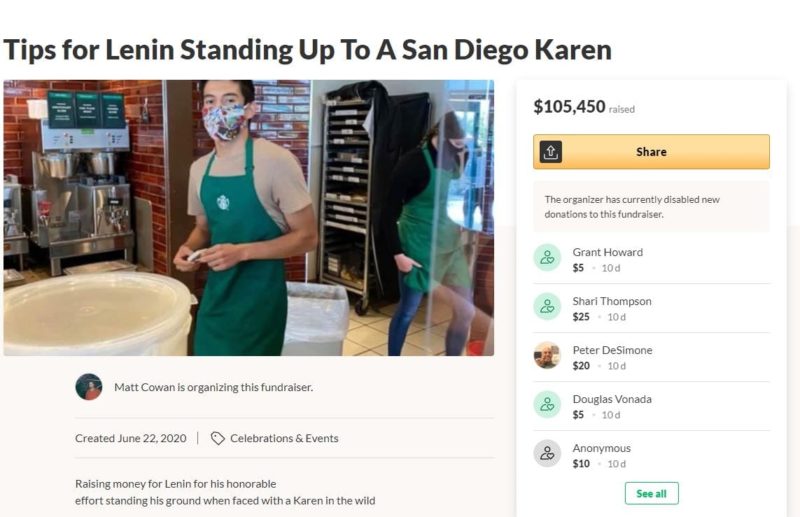800x517 pixels.
Task: Click Grant Howard's donor avatar icon
Action: pyautogui.click(x=547, y=257)
